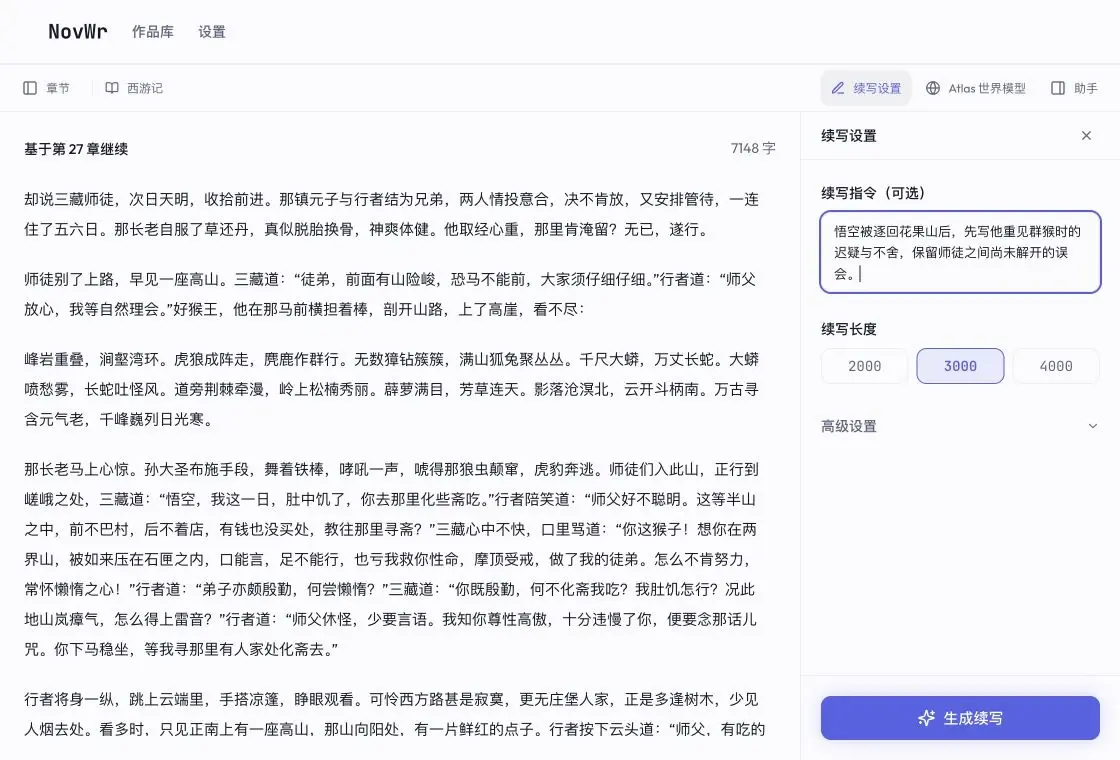Select continuation length 4000

pyautogui.click(x=1056, y=366)
